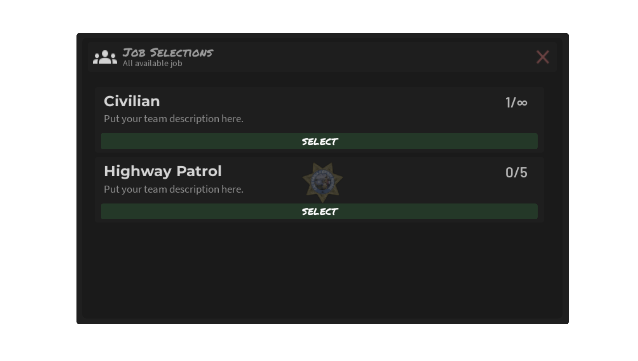Click the Highway Patrol description text
Screen dimensions: 638x361
pos(173,189)
